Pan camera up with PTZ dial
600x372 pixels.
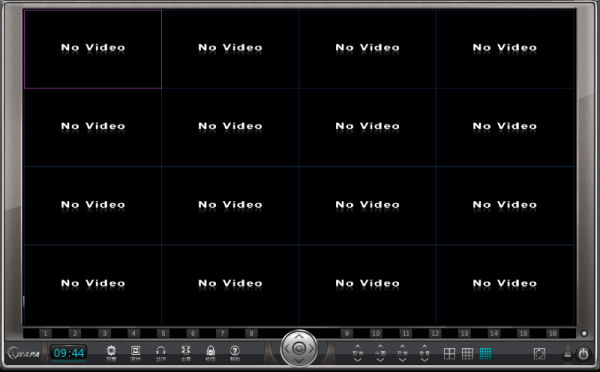pyautogui.click(x=299, y=337)
